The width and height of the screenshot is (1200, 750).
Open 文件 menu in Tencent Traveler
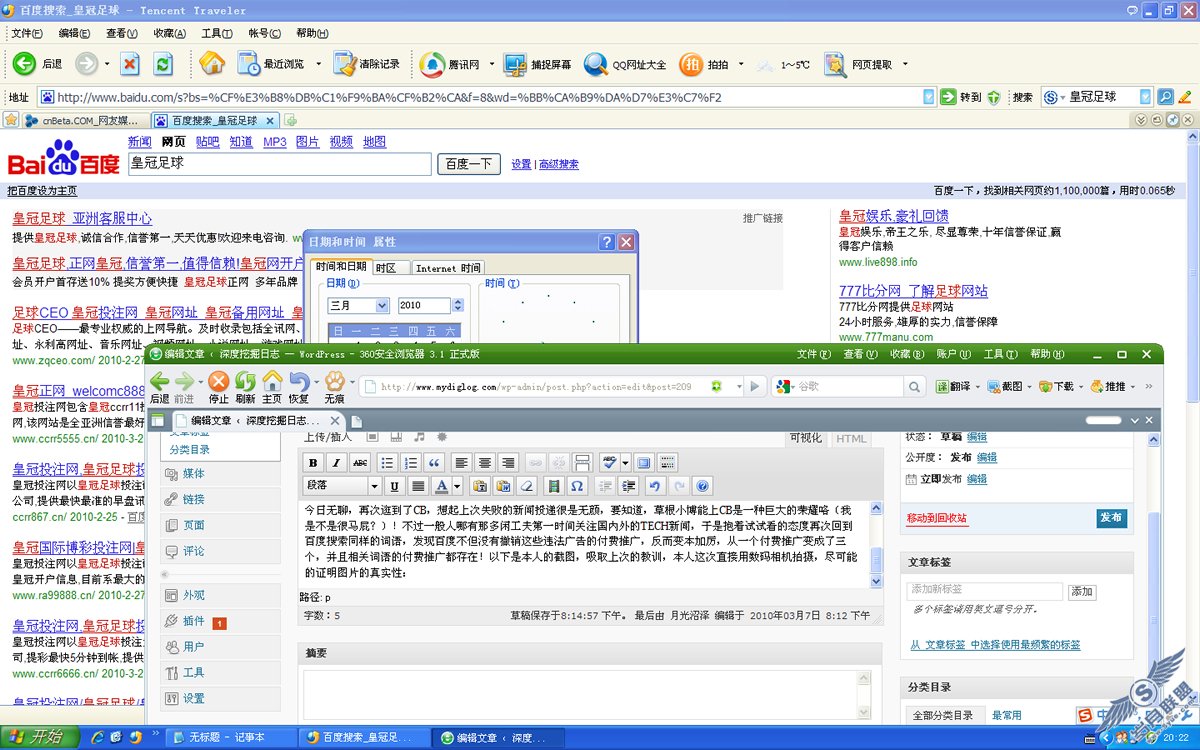click(26, 33)
